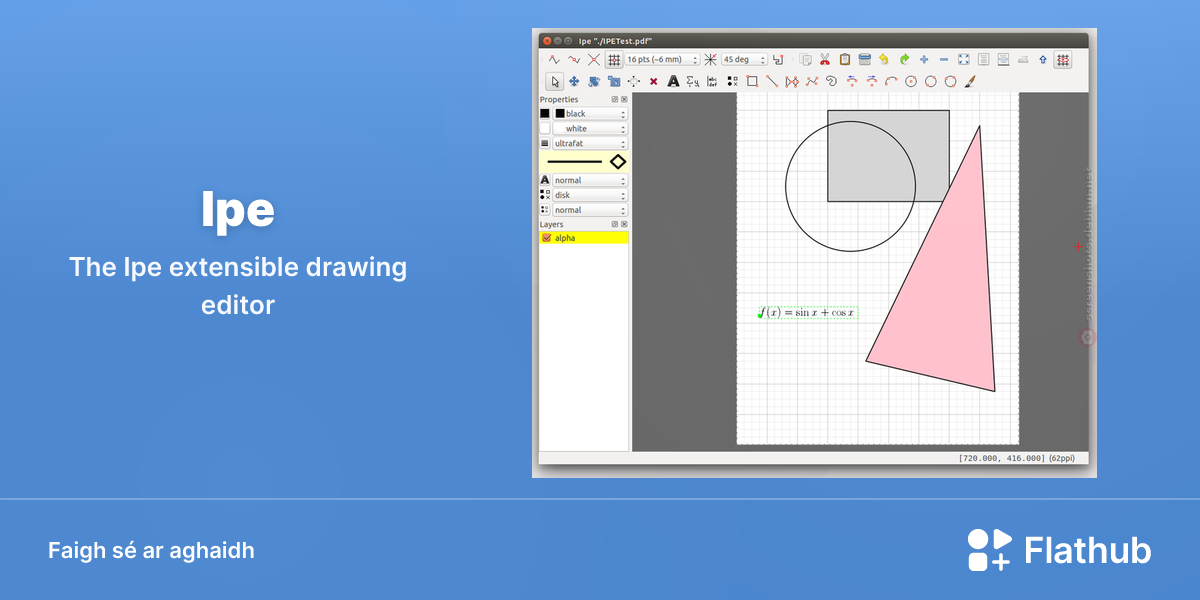This screenshot has width=1200, height=600.
Task: Close the Properties panel
Action: coord(624,100)
